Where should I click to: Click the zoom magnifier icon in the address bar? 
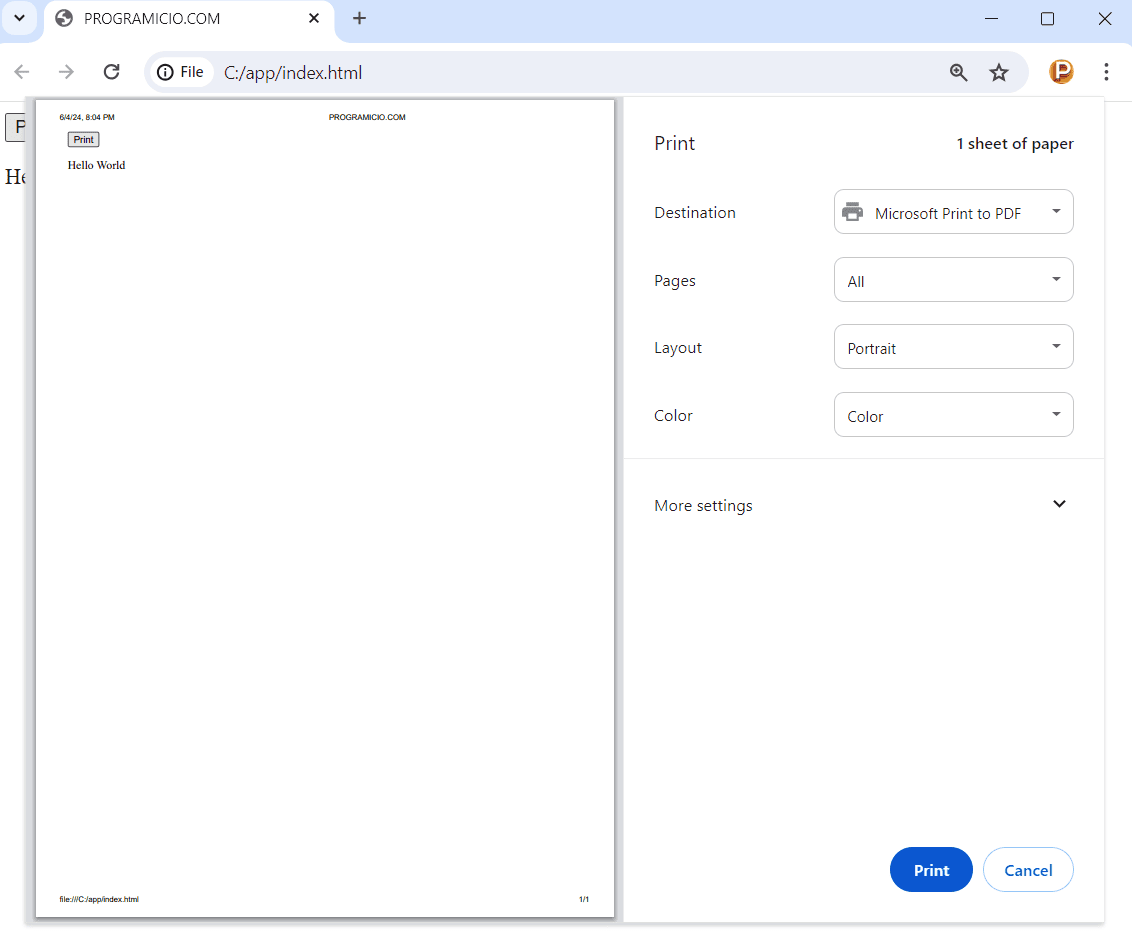pos(958,72)
